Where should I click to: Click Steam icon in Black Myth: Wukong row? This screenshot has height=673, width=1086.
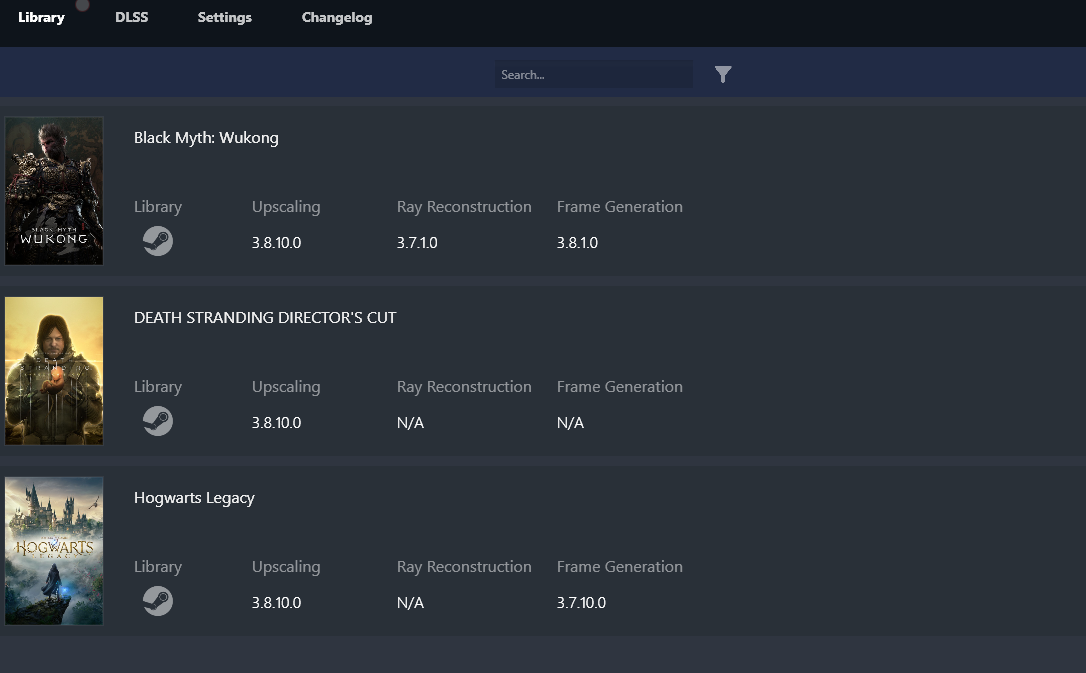click(158, 241)
